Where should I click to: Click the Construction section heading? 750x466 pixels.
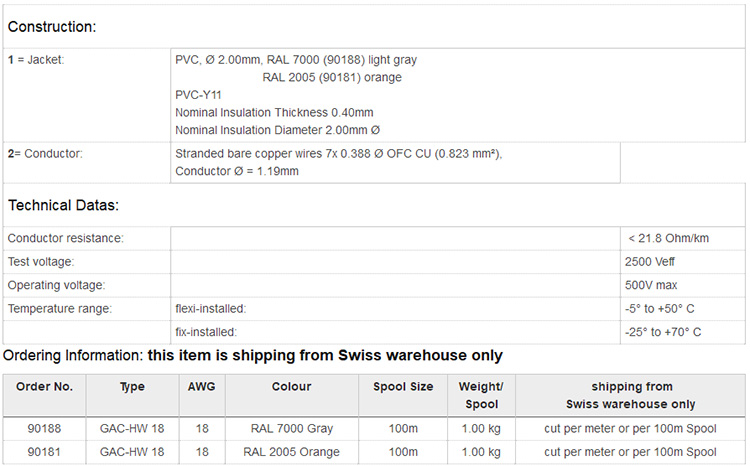[x=51, y=26]
